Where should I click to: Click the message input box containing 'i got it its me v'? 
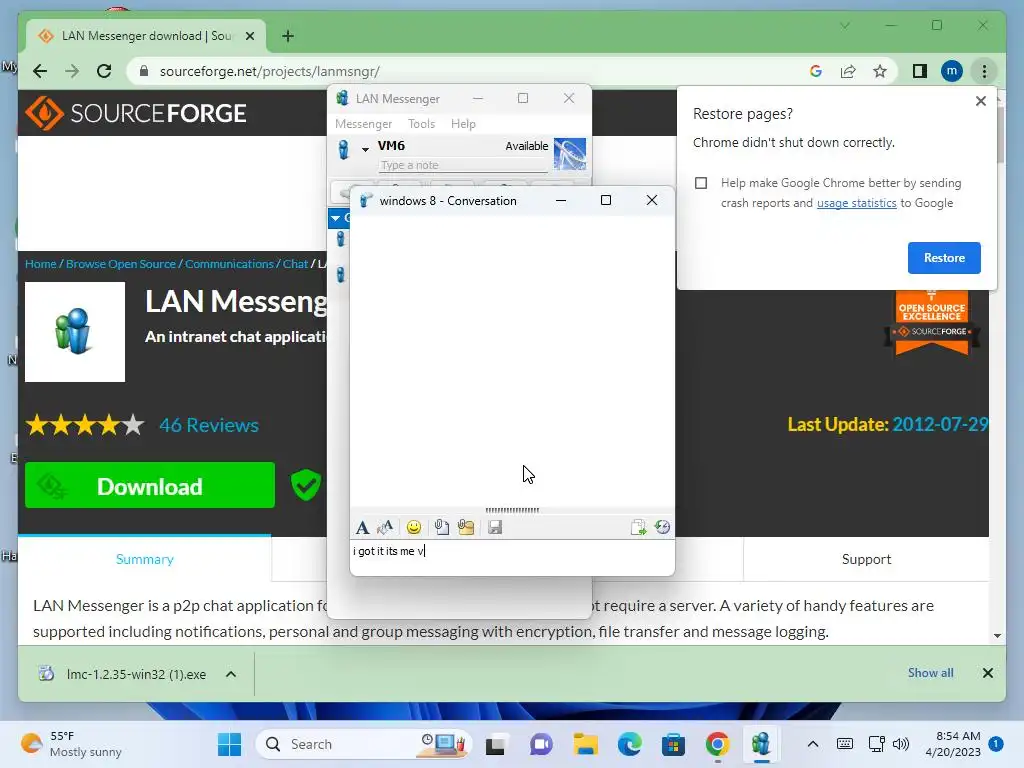(x=512, y=557)
